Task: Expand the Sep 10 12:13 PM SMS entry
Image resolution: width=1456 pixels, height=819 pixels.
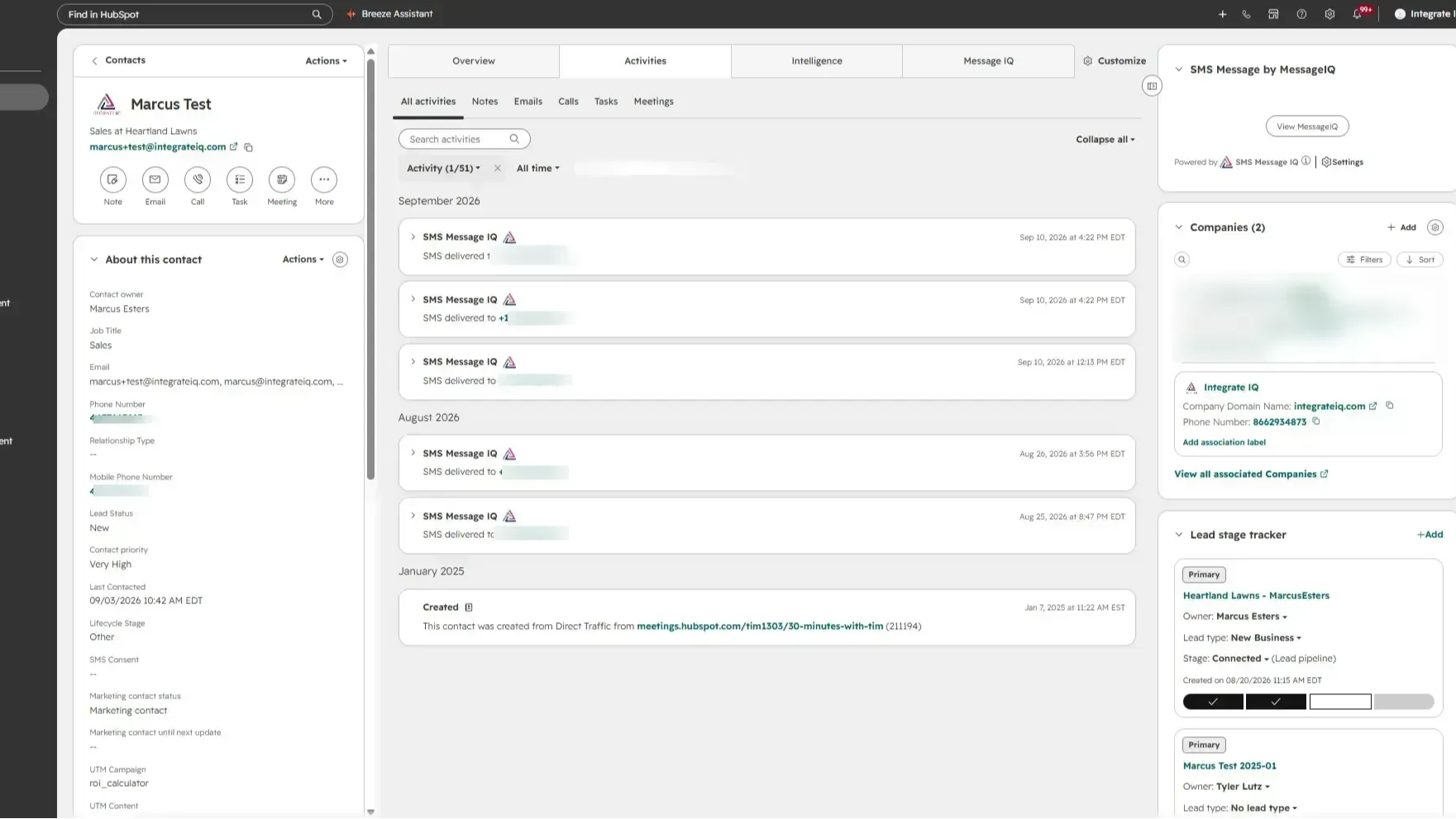Action: (x=413, y=361)
